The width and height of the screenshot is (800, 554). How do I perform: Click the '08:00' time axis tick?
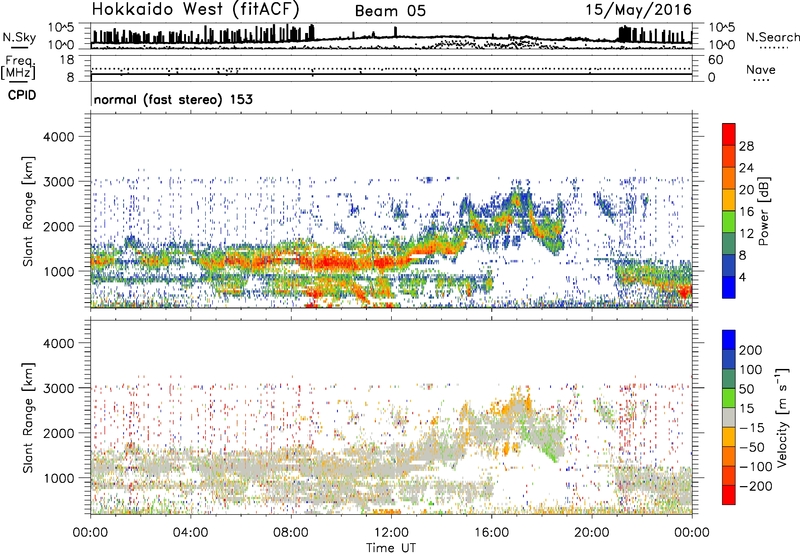tap(291, 533)
